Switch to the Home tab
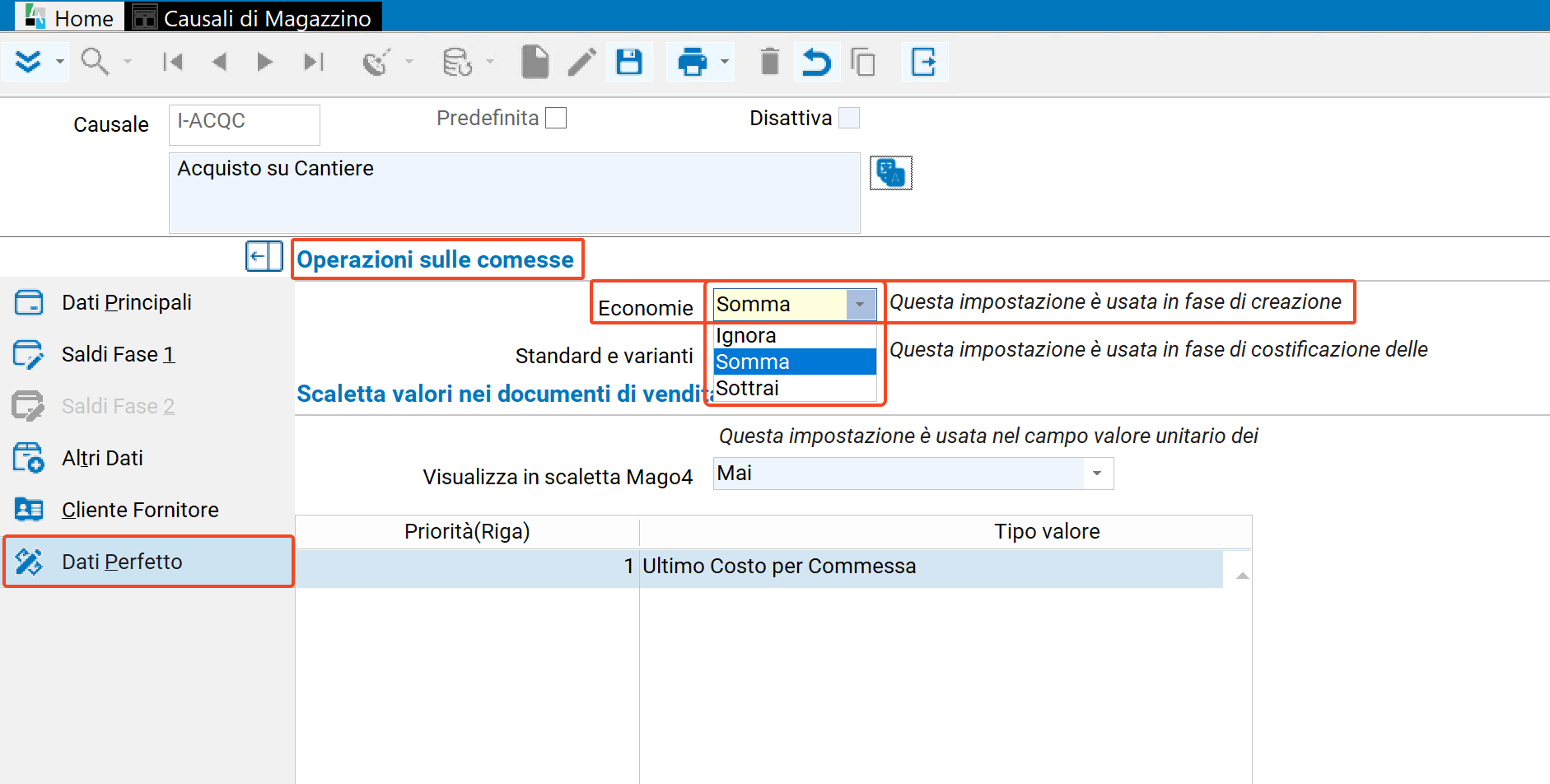1550x784 pixels. click(x=70, y=17)
